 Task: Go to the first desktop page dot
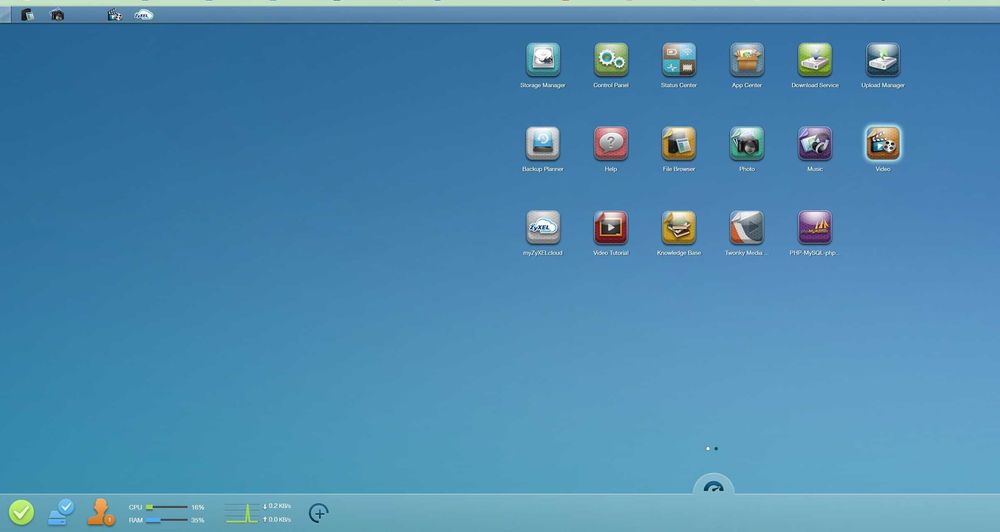coord(708,448)
